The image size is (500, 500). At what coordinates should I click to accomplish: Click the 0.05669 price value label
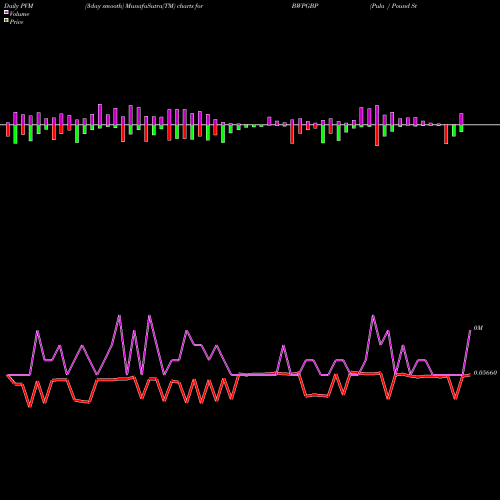(485, 373)
